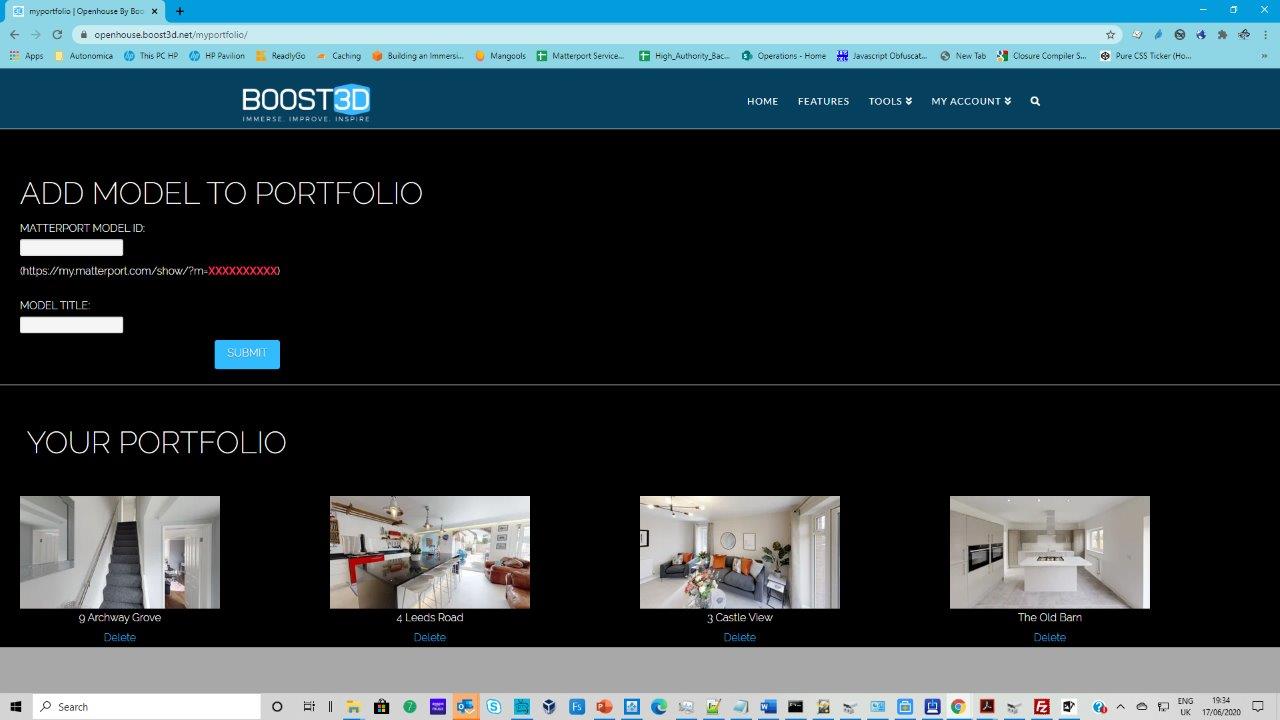Screen dimensions: 1280x720
Task: Reload the page with the browser refresh icon
Action: [57, 34]
